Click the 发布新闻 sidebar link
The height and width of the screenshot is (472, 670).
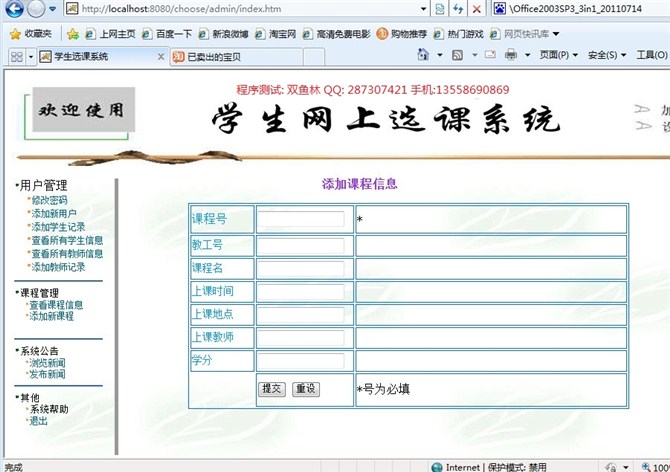point(47,374)
